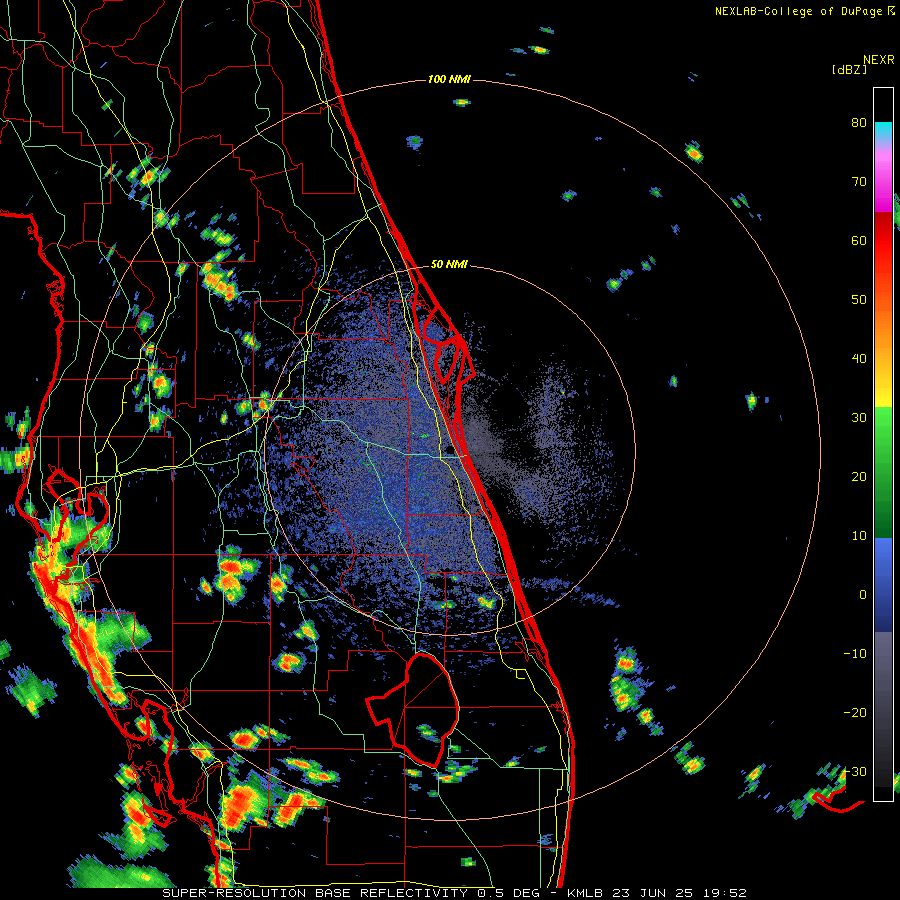The image size is (900, 900).
Task: Click the 0 value on the dBZ scale
Action: click(863, 595)
